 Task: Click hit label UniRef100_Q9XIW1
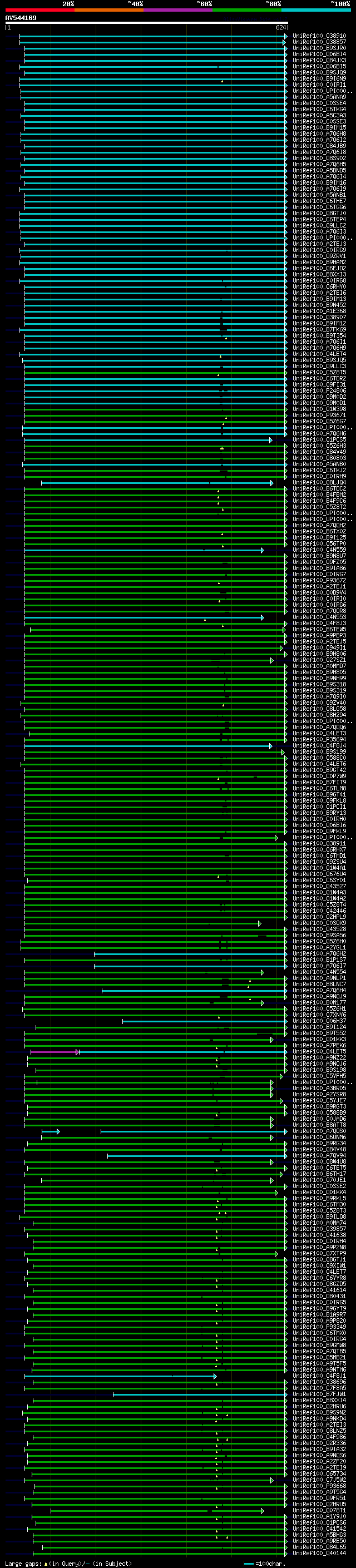click(x=319, y=1265)
